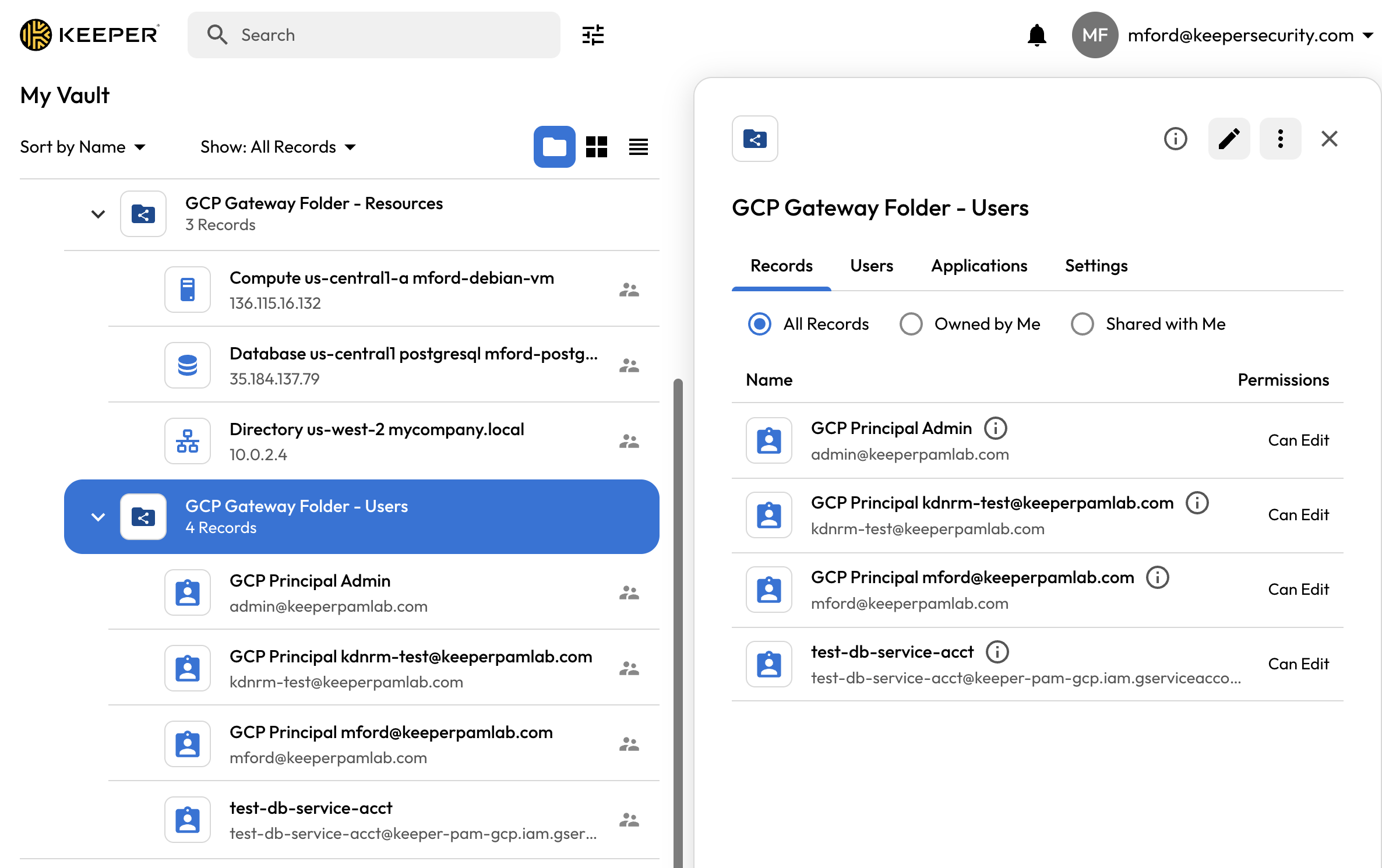
Task: Collapse the GCP Gateway Folder - Resources folder
Action: pos(98,214)
